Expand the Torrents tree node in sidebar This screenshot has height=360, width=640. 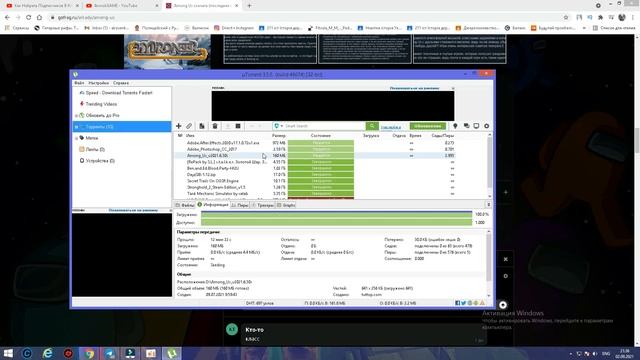coord(76,127)
